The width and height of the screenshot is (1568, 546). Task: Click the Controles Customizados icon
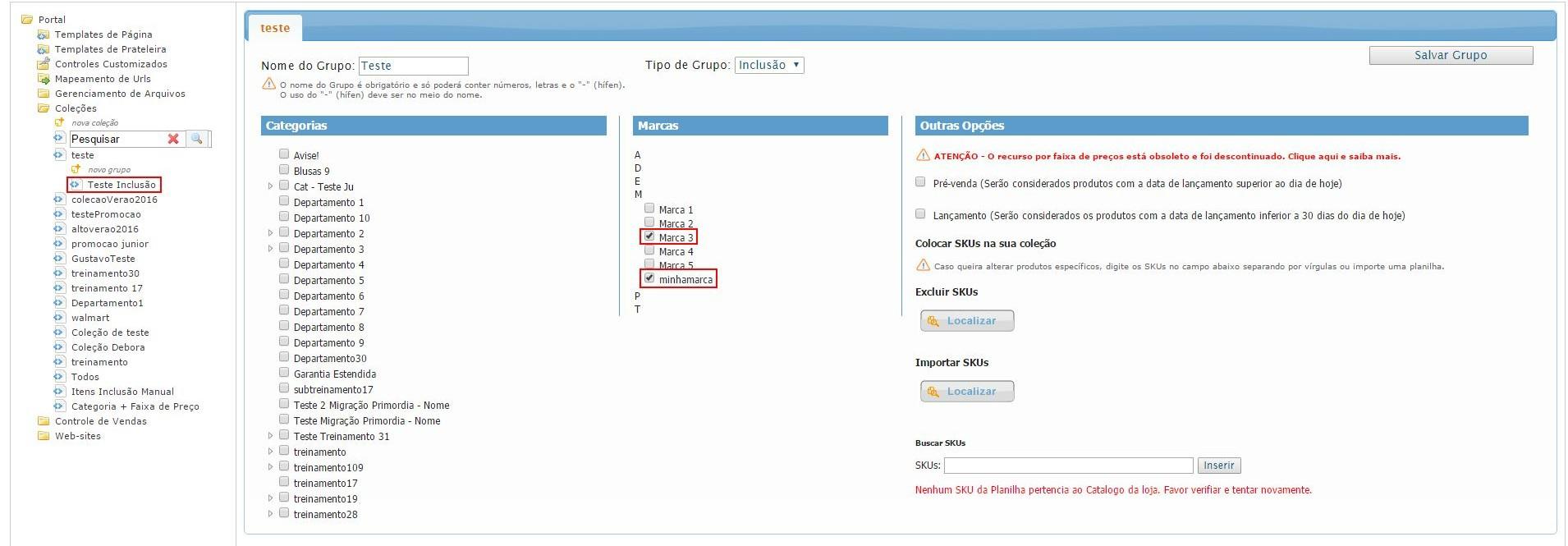(44, 64)
